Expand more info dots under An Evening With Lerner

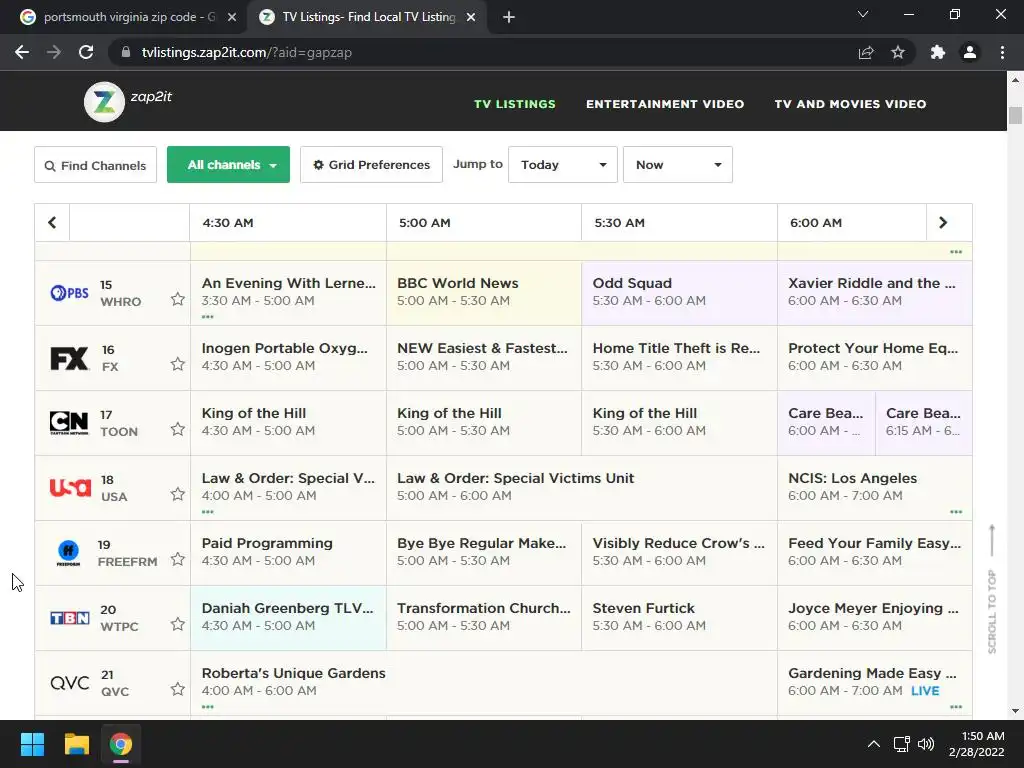(208, 317)
